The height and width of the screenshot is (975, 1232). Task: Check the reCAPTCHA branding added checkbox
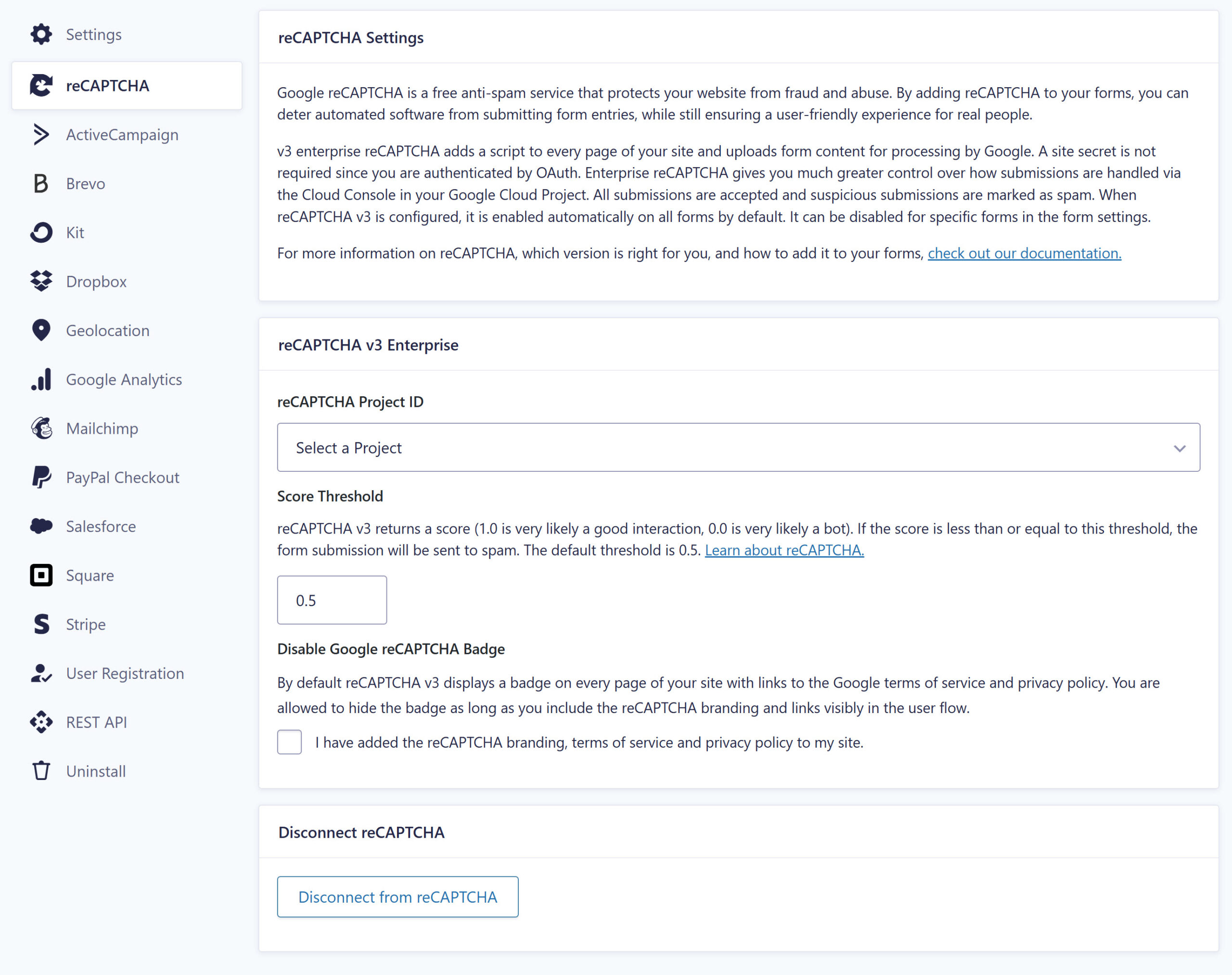[x=289, y=742]
